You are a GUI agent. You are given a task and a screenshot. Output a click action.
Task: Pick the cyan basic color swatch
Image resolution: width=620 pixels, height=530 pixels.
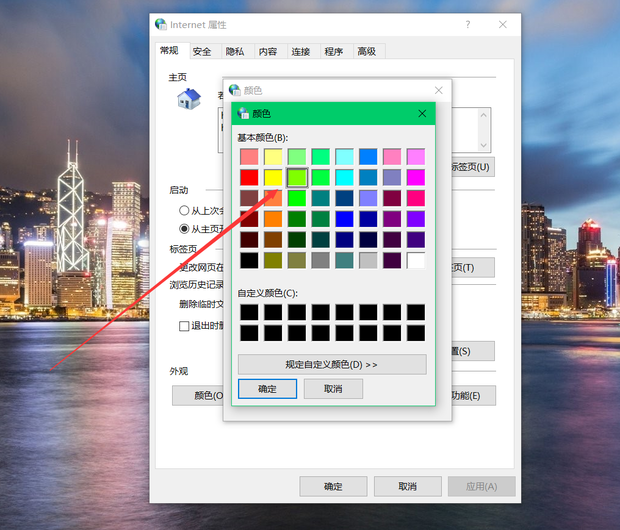tap(344, 178)
